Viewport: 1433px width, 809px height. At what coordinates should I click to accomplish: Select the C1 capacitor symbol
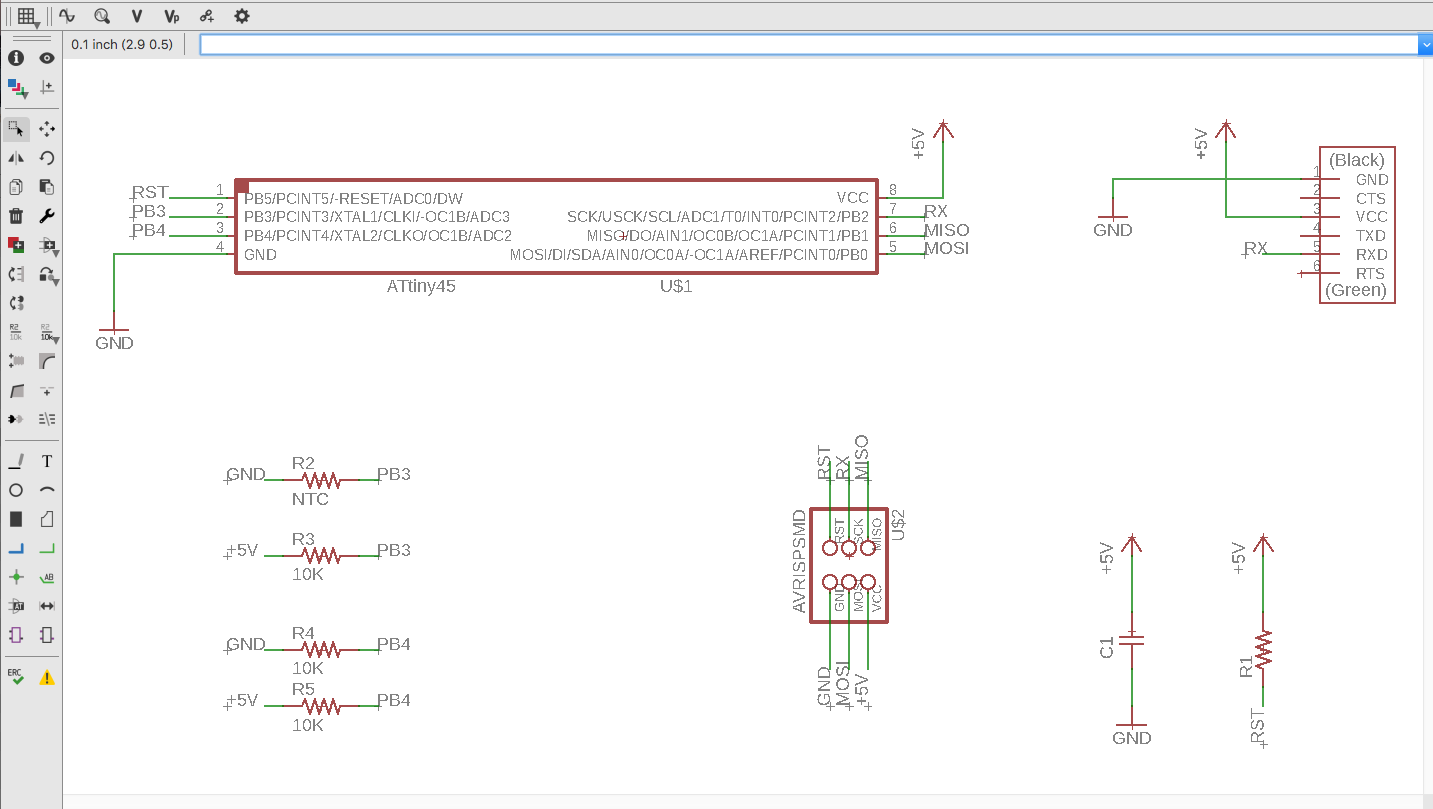point(1132,641)
